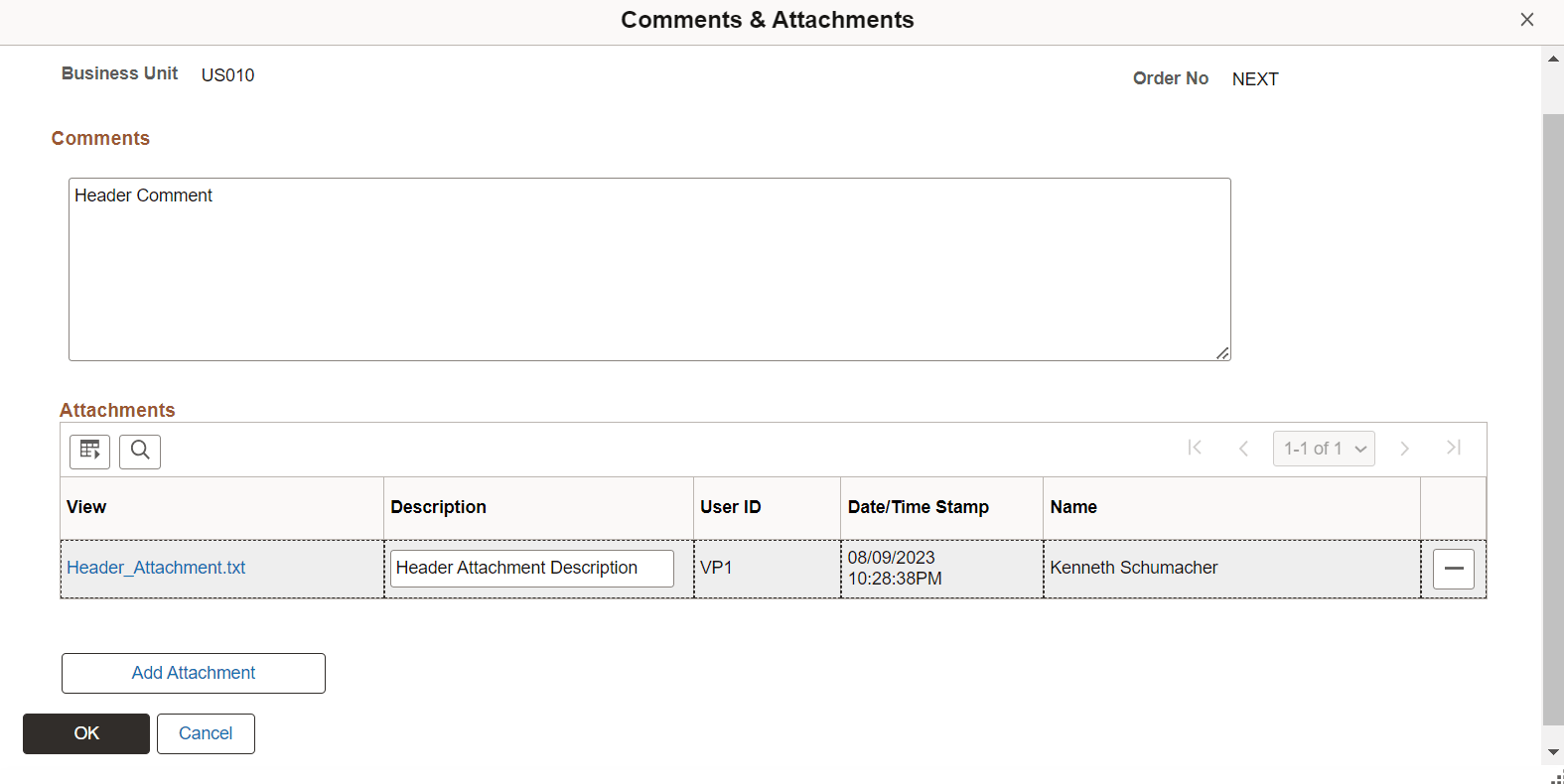Image resolution: width=1564 pixels, height=784 pixels.
Task: Click the Order No label
Action: pos(1171,78)
